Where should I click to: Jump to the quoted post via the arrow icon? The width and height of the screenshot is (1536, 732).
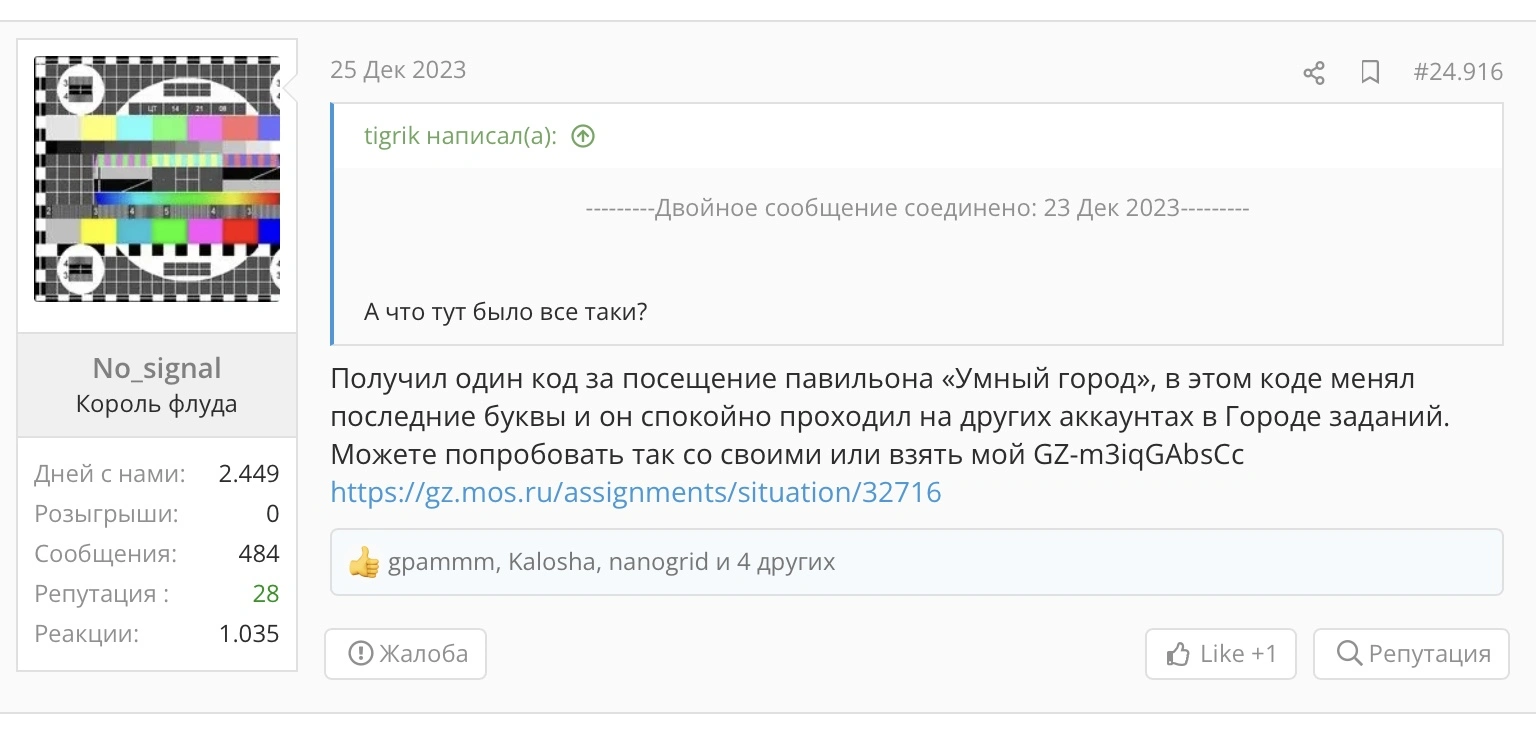[583, 136]
